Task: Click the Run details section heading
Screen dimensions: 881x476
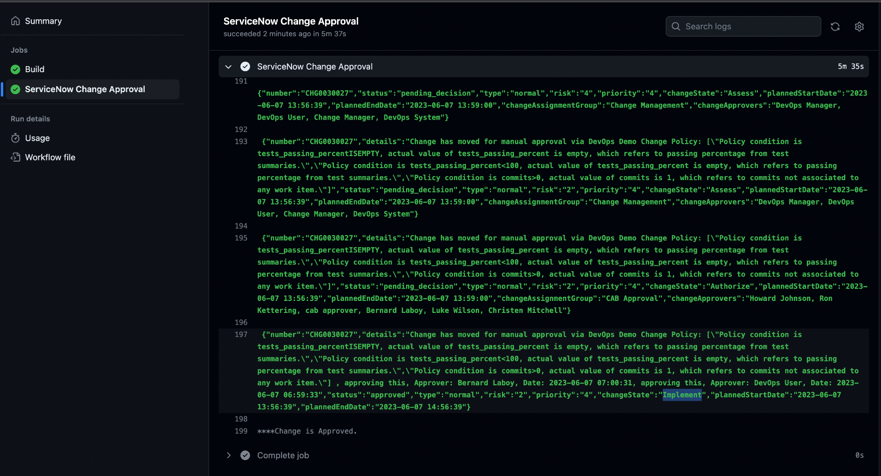Action: point(30,119)
